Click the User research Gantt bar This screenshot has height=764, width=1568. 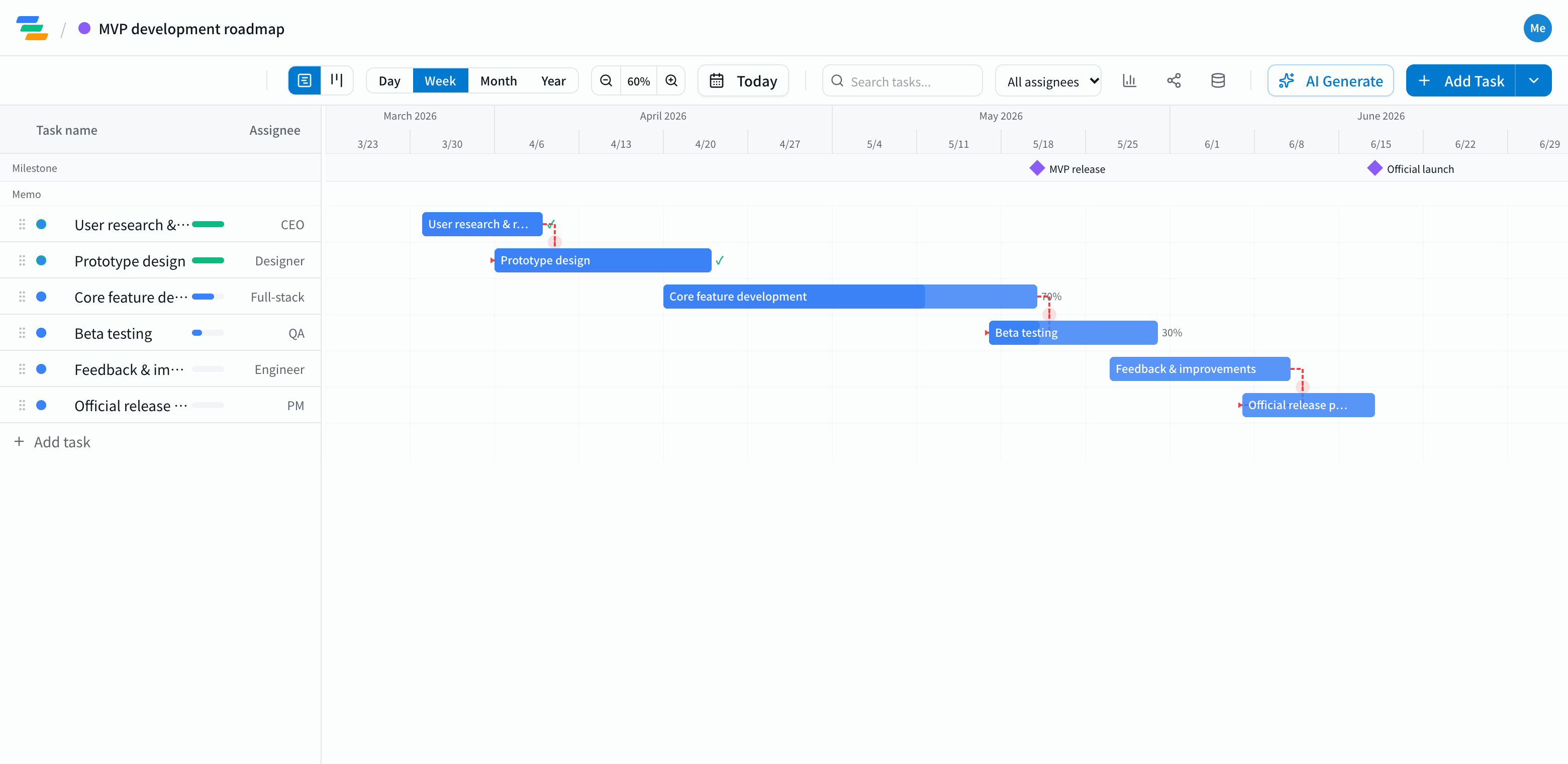pos(482,224)
